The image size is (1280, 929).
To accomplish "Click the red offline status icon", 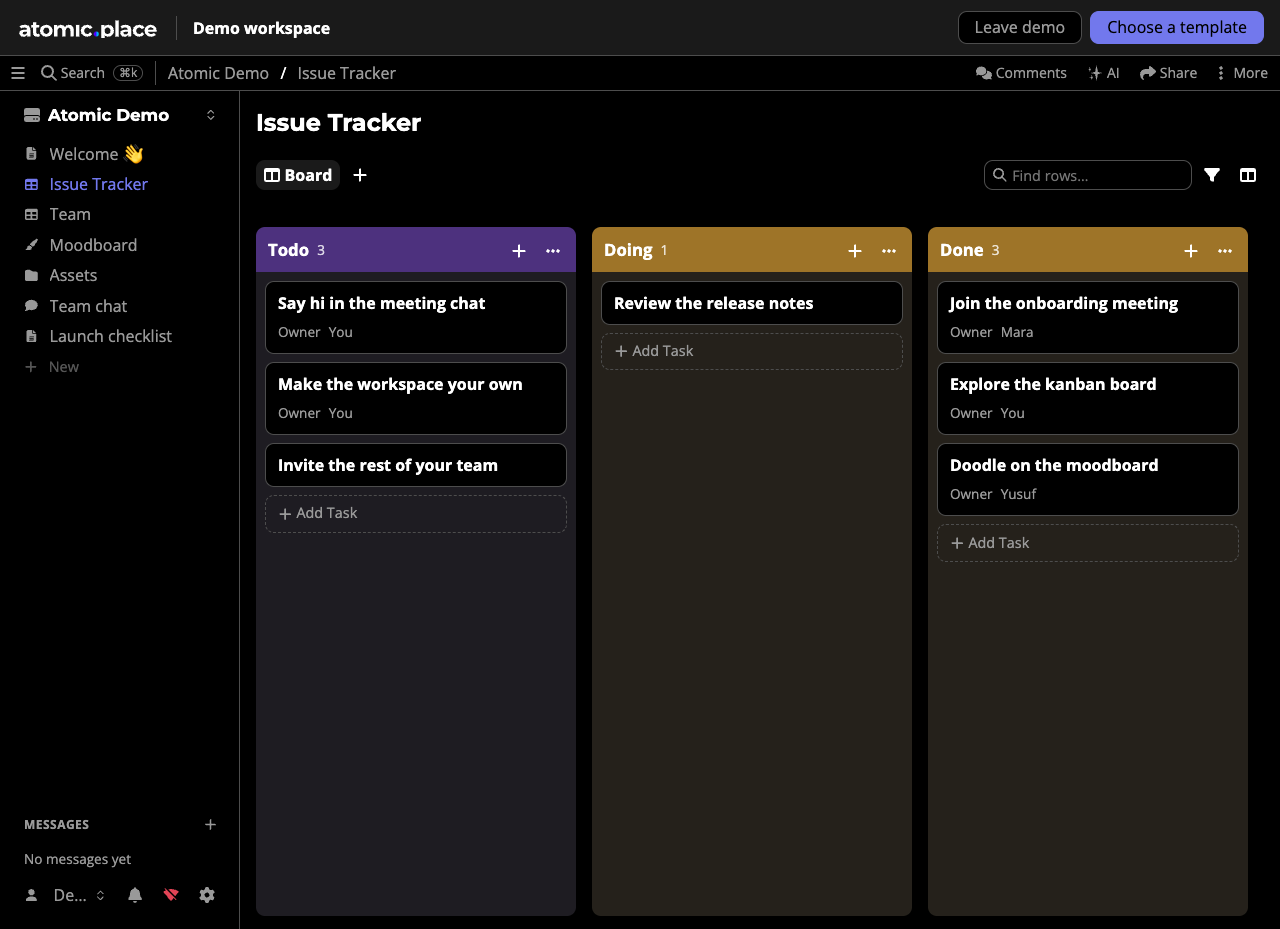I will coord(171,895).
